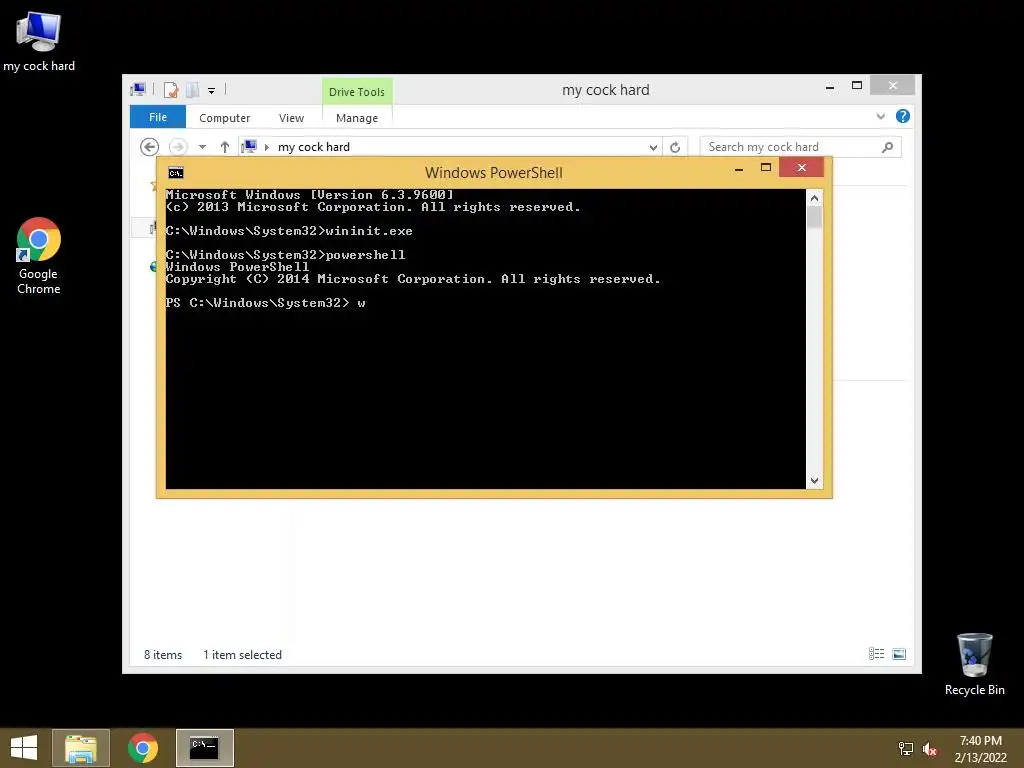Click the Windows Start button
Viewport: 1024px width, 768px height.
tap(24, 748)
